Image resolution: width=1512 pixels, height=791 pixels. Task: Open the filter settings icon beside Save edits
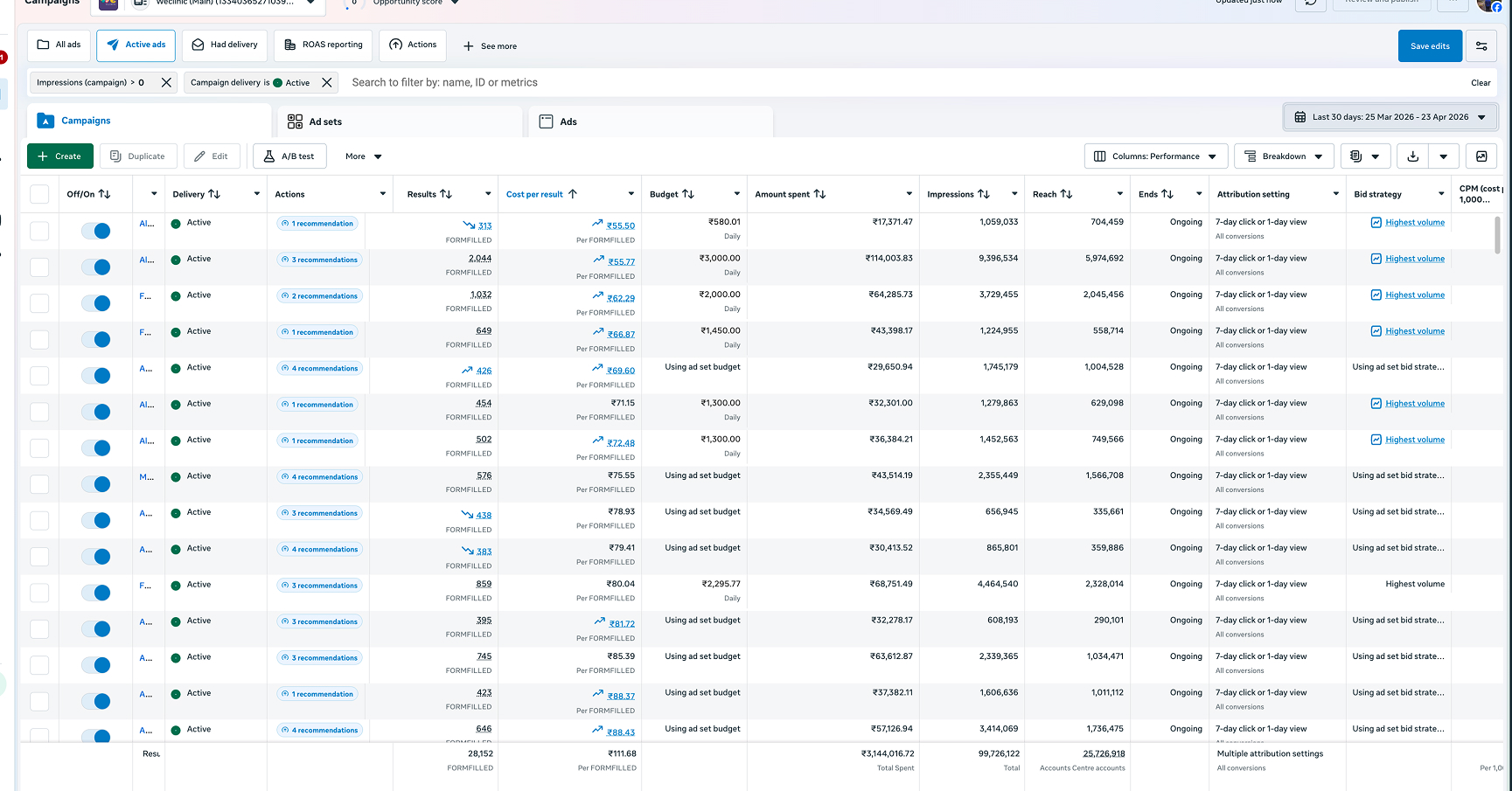click(1481, 46)
